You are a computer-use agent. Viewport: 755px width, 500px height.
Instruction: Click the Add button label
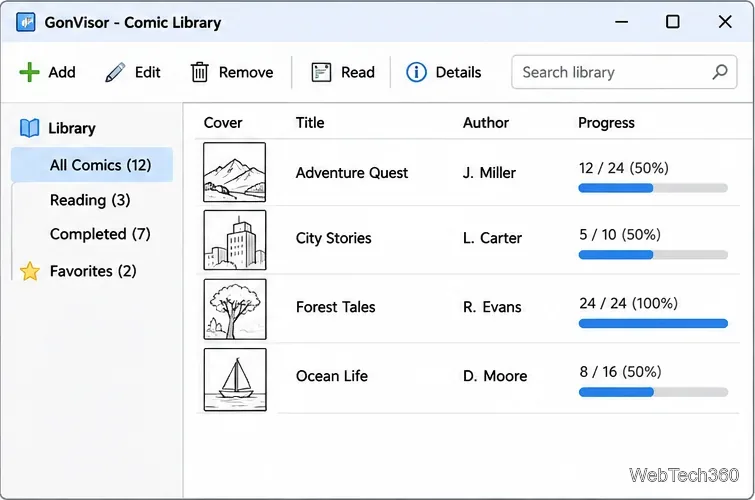pyautogui.click(x=62, y=72)
